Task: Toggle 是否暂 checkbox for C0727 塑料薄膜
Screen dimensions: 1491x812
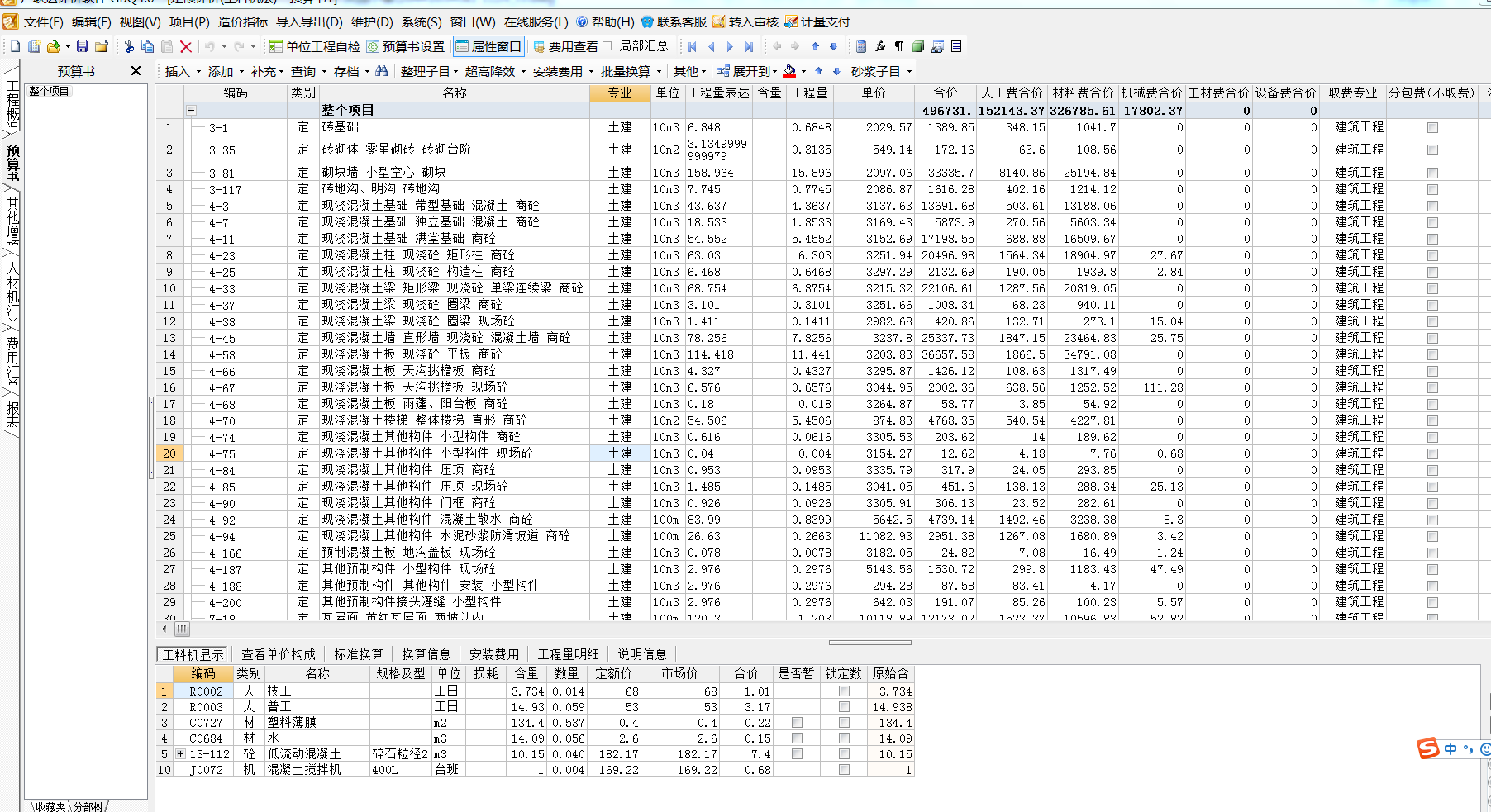Action: pyautogui.click(x=797, y=723)
